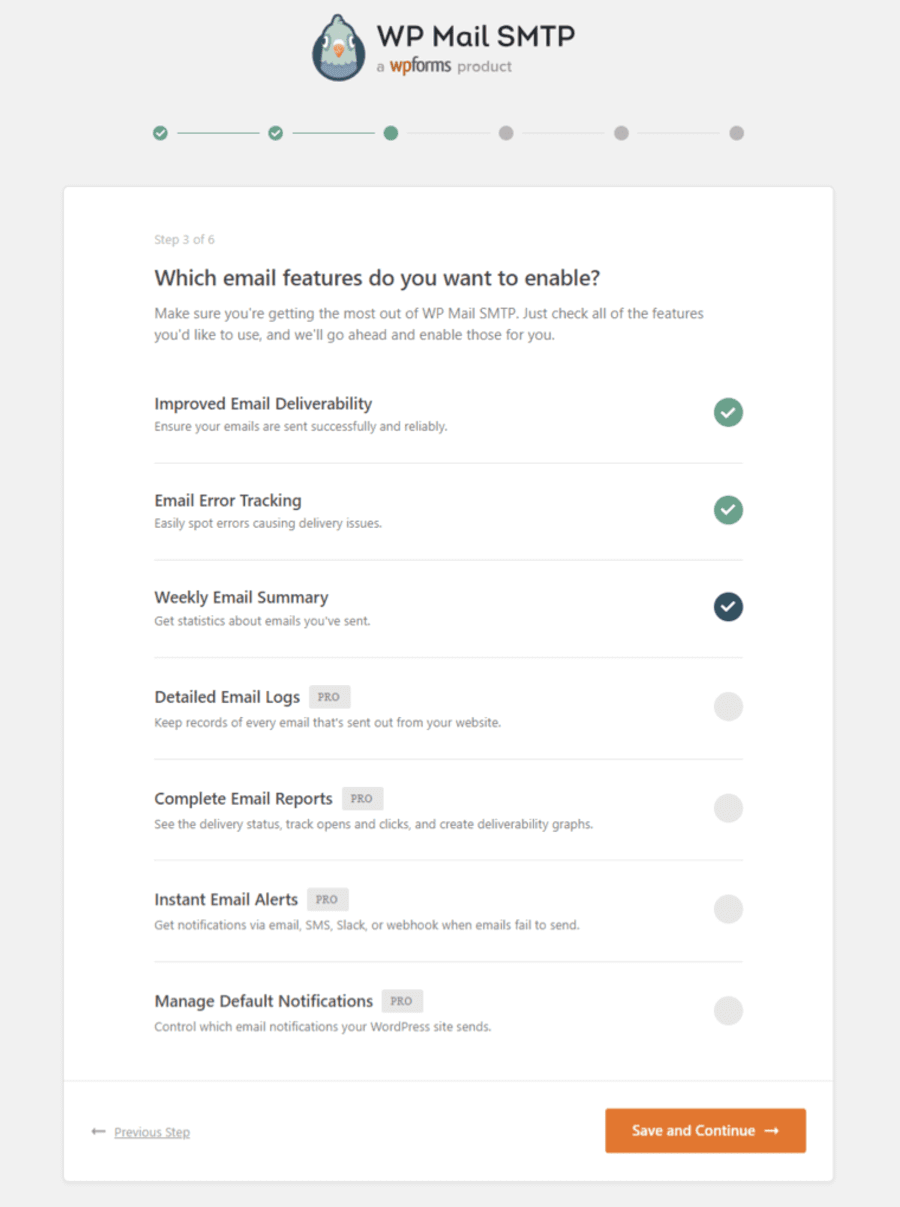Click the second green checkmark progress icon
This screenshot has width=900, height=1207.
[276, 132]
